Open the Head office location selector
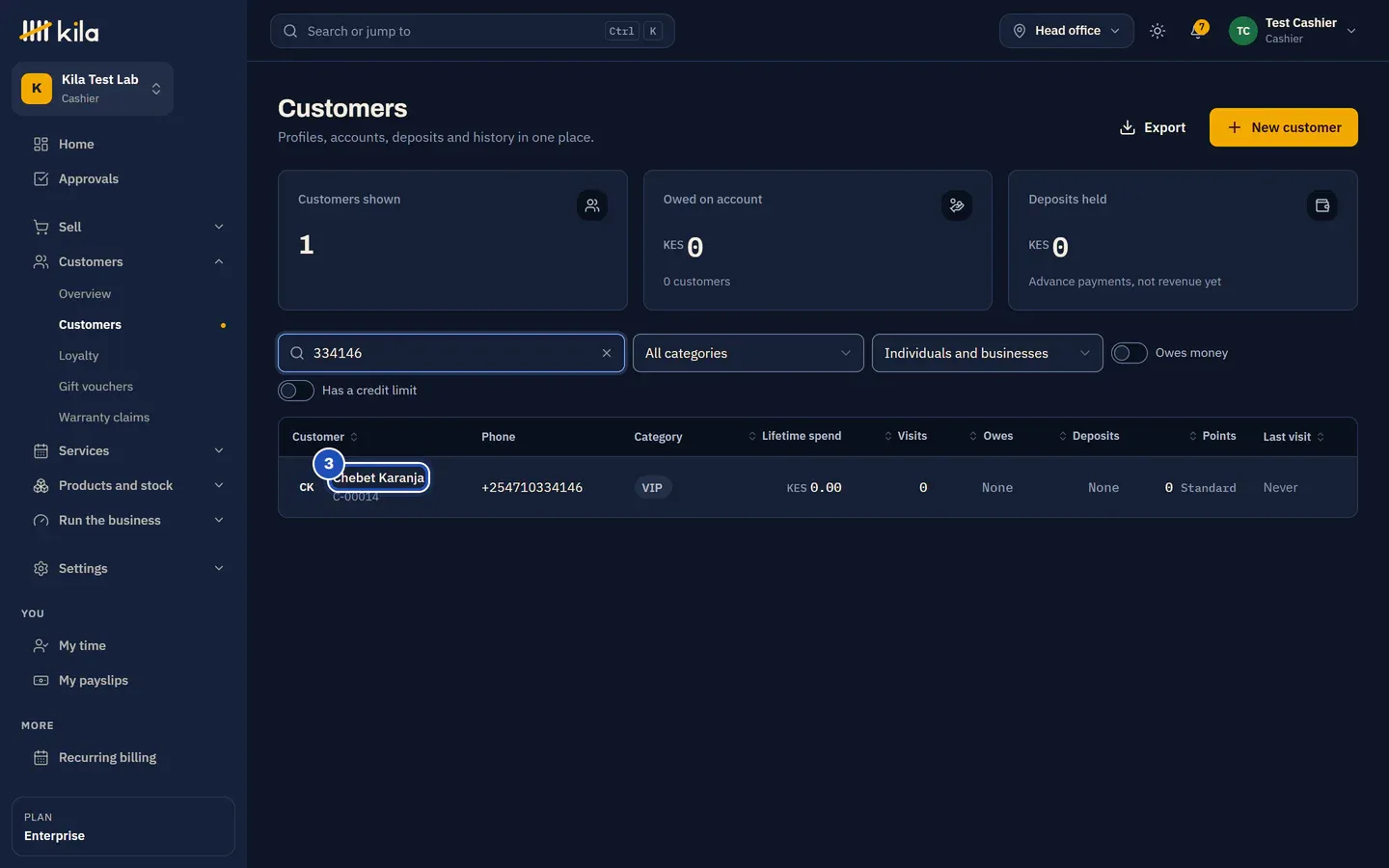This screenshot has height=868, width=1389. click(1067, 31)
